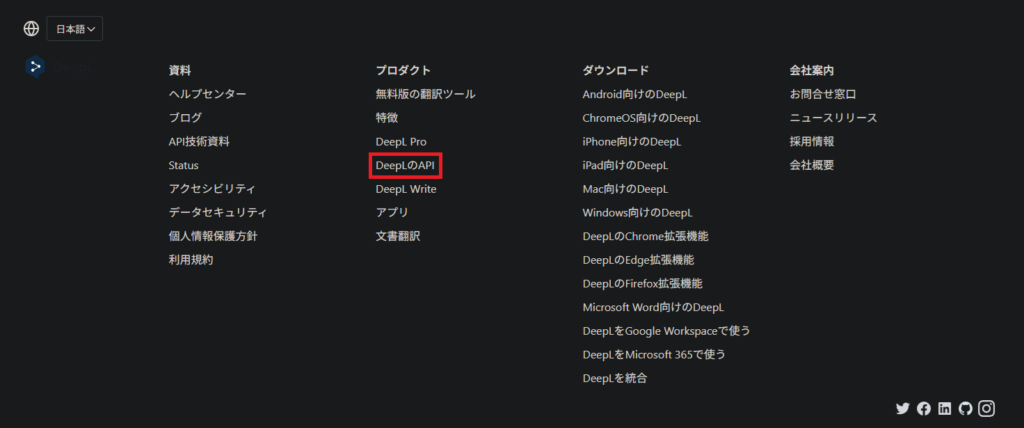Open the アクセシビリティ link
This screenshot has height=428, width=1024.
[212, 189]
